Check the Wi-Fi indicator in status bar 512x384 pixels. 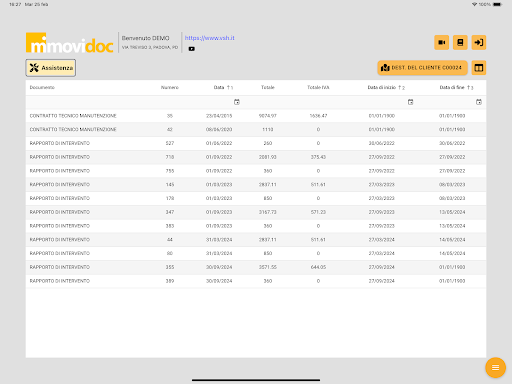[474, 4]
